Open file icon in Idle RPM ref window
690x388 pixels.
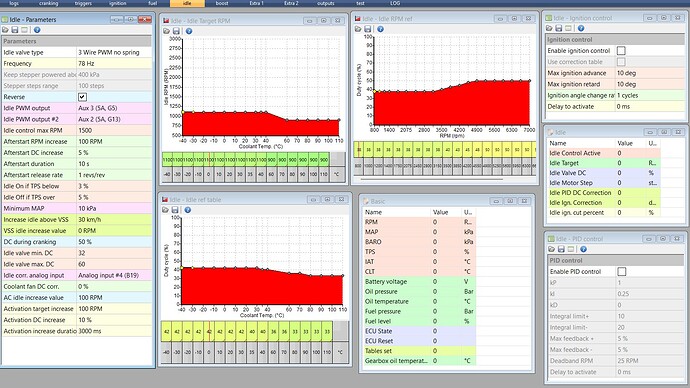pos(358,29)
